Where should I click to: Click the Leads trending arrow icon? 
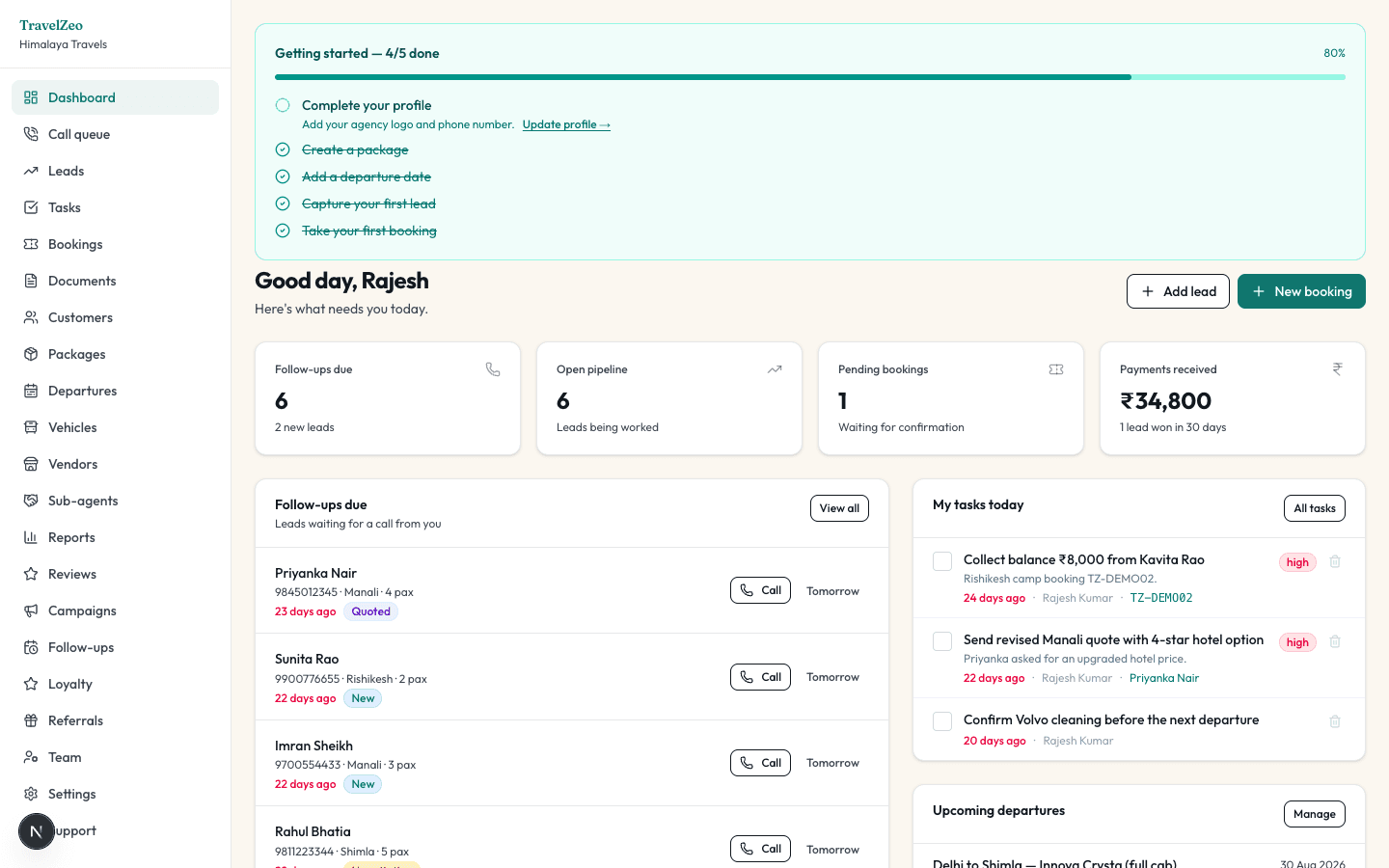point(31,171)
